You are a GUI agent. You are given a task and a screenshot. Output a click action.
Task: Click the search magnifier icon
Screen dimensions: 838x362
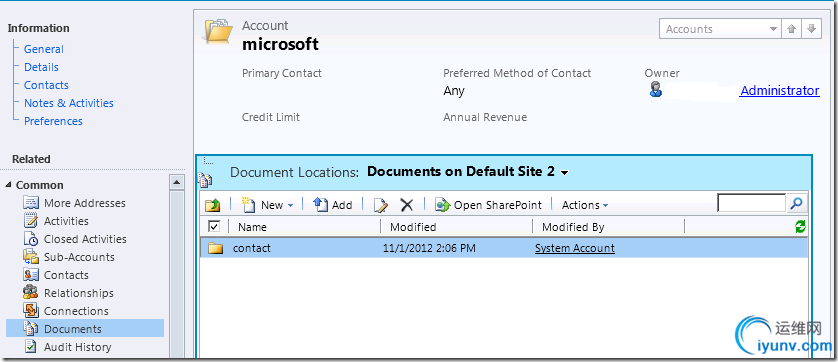click(x=796, y=203)
